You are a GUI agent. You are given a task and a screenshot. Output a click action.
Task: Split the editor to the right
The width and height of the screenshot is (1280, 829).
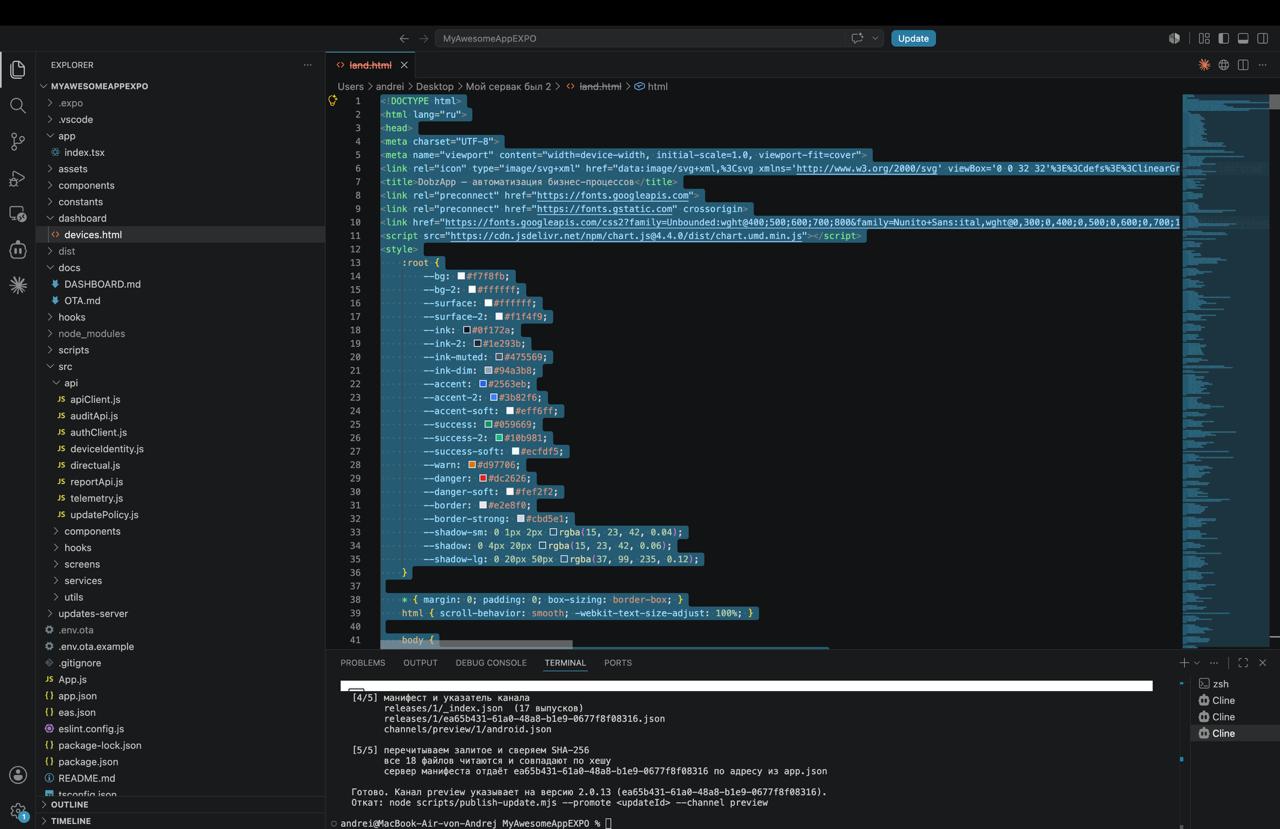(x=1243, y=65)
